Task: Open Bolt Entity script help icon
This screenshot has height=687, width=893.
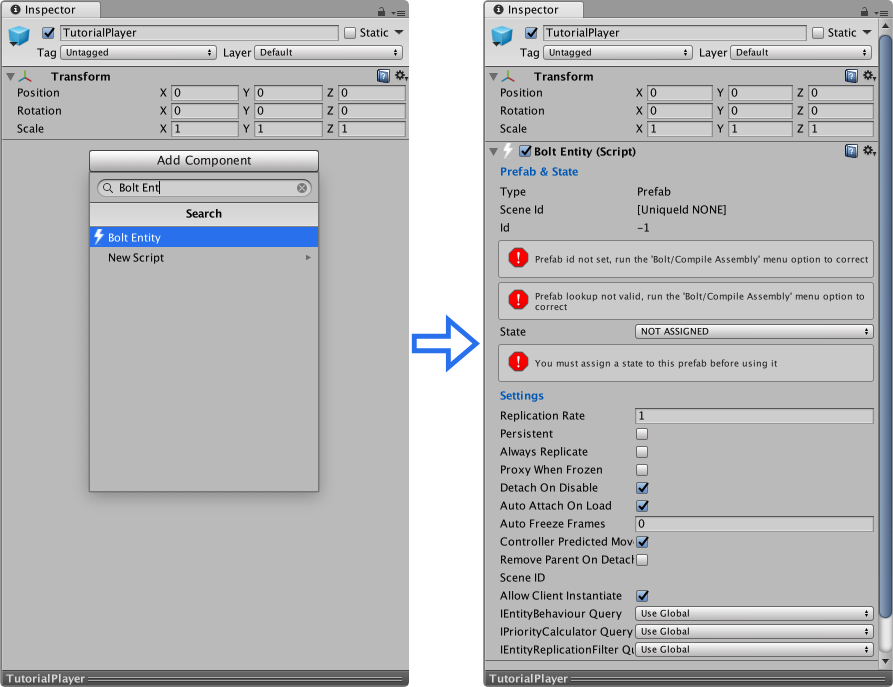Action: [851, 151]
